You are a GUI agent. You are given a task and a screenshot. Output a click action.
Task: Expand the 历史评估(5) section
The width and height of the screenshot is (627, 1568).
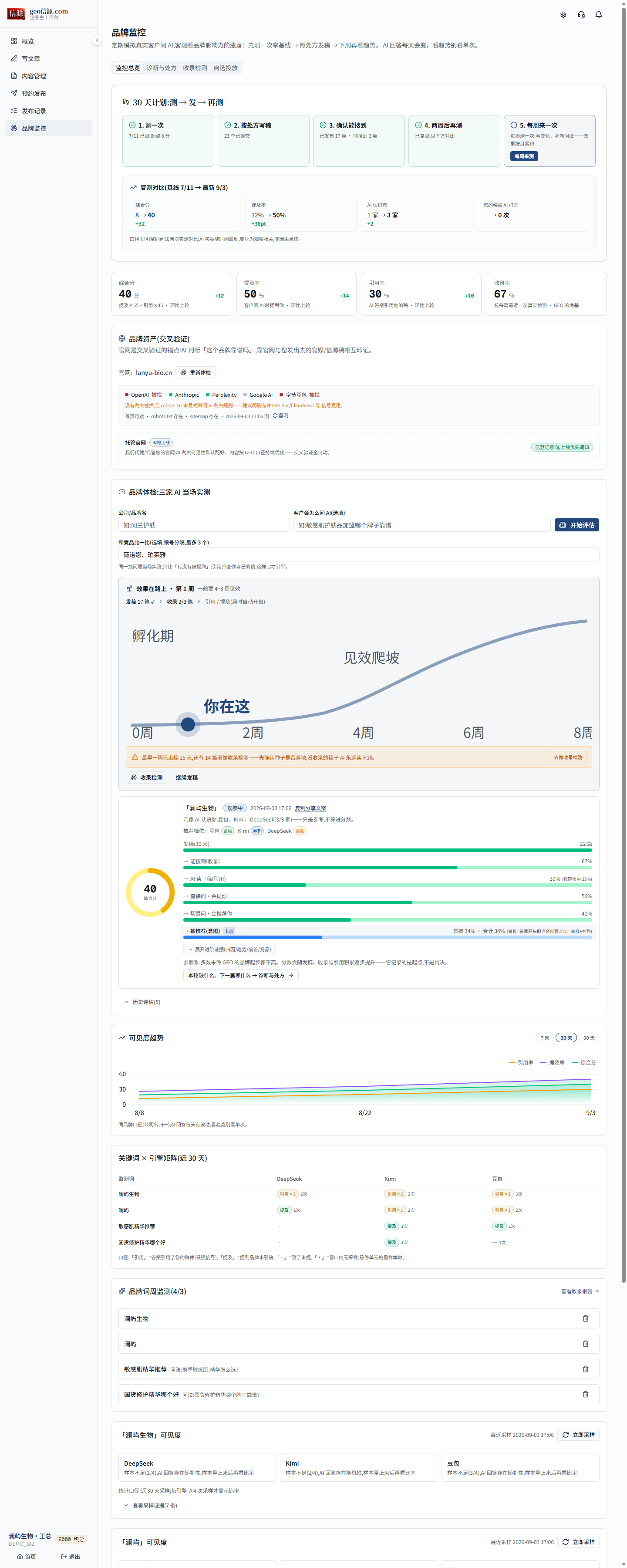[142, 1002]
